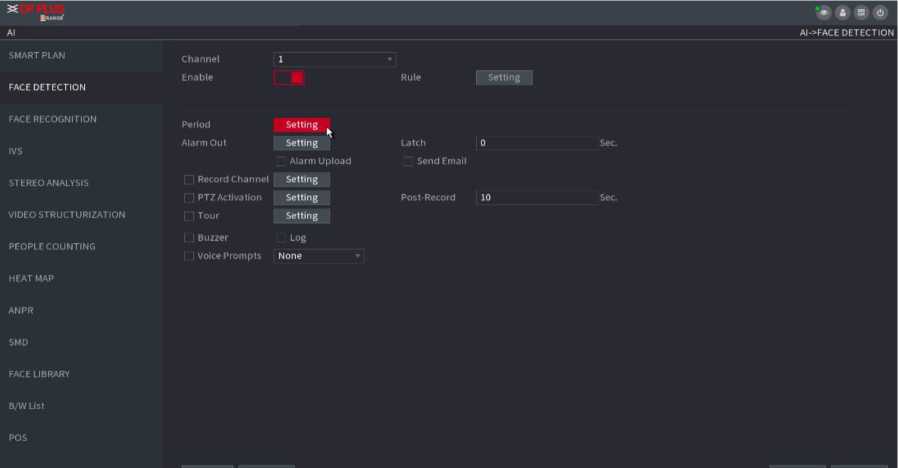Go to People Counting section
Image resolution: width=898 pixels, height=468 pixels.
(52, 246)
